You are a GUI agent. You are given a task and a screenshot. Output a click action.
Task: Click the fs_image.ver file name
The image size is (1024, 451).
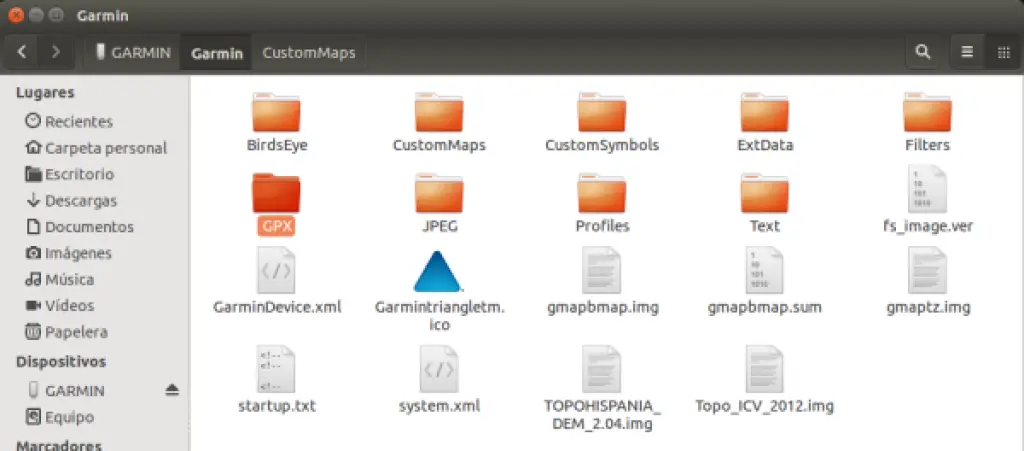pos(927,226)
